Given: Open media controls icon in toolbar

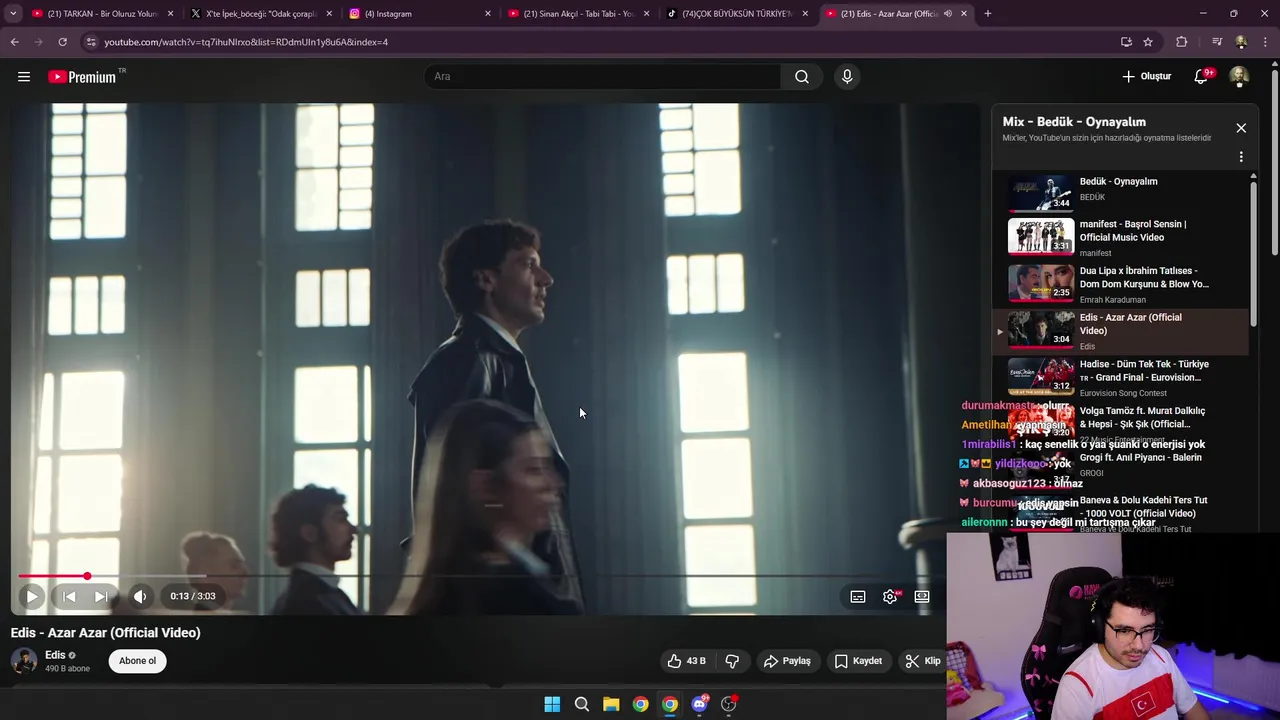Looking at the screenshot, I should [1216, 42].
